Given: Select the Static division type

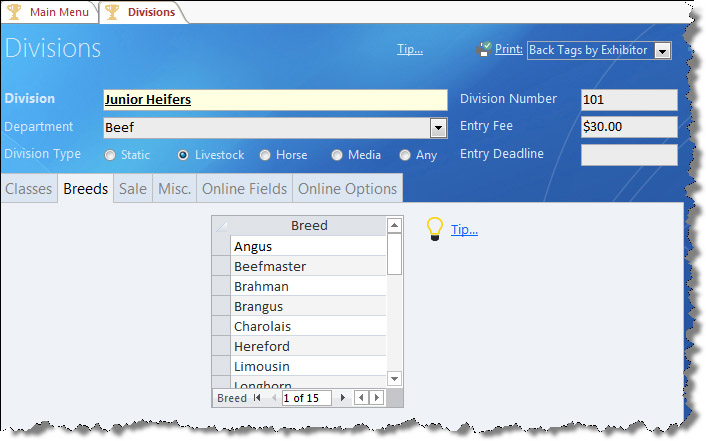Looking at the screenshot, I should coord(111,155).
